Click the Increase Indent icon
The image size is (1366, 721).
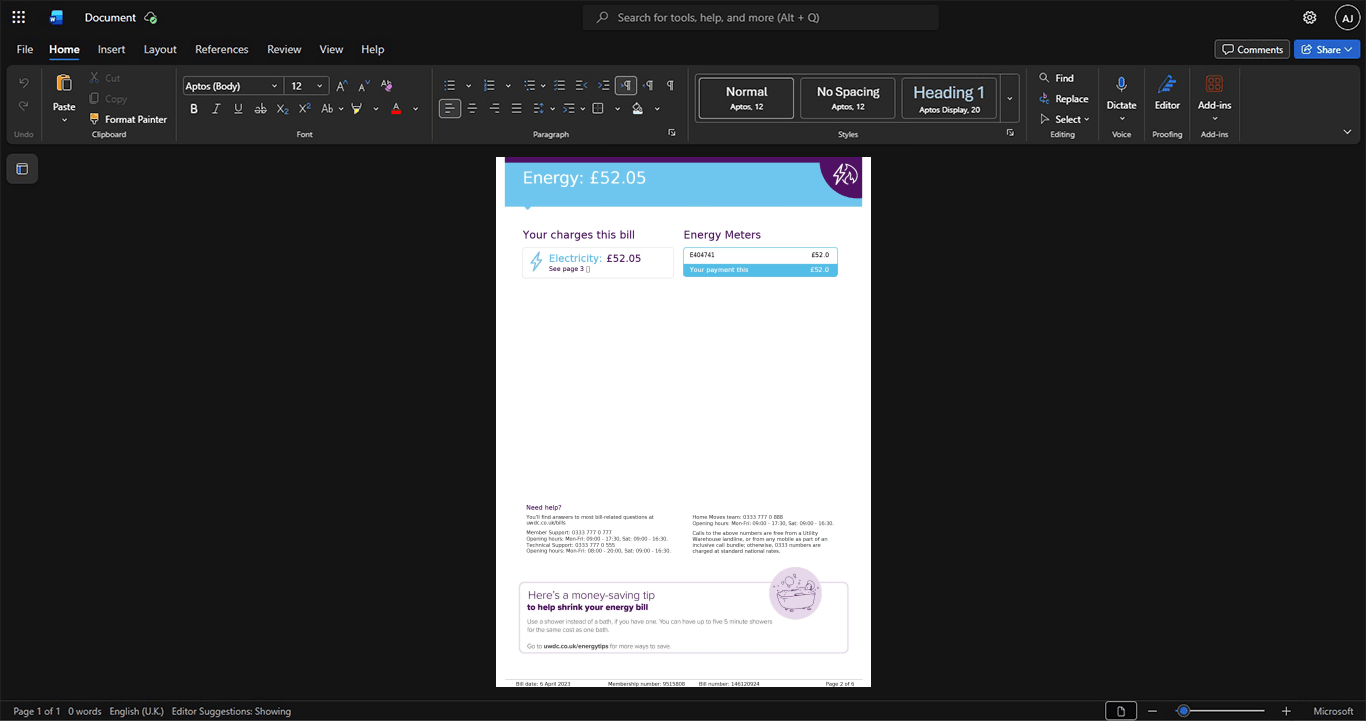pyautogui.click(x=604, y=86)
